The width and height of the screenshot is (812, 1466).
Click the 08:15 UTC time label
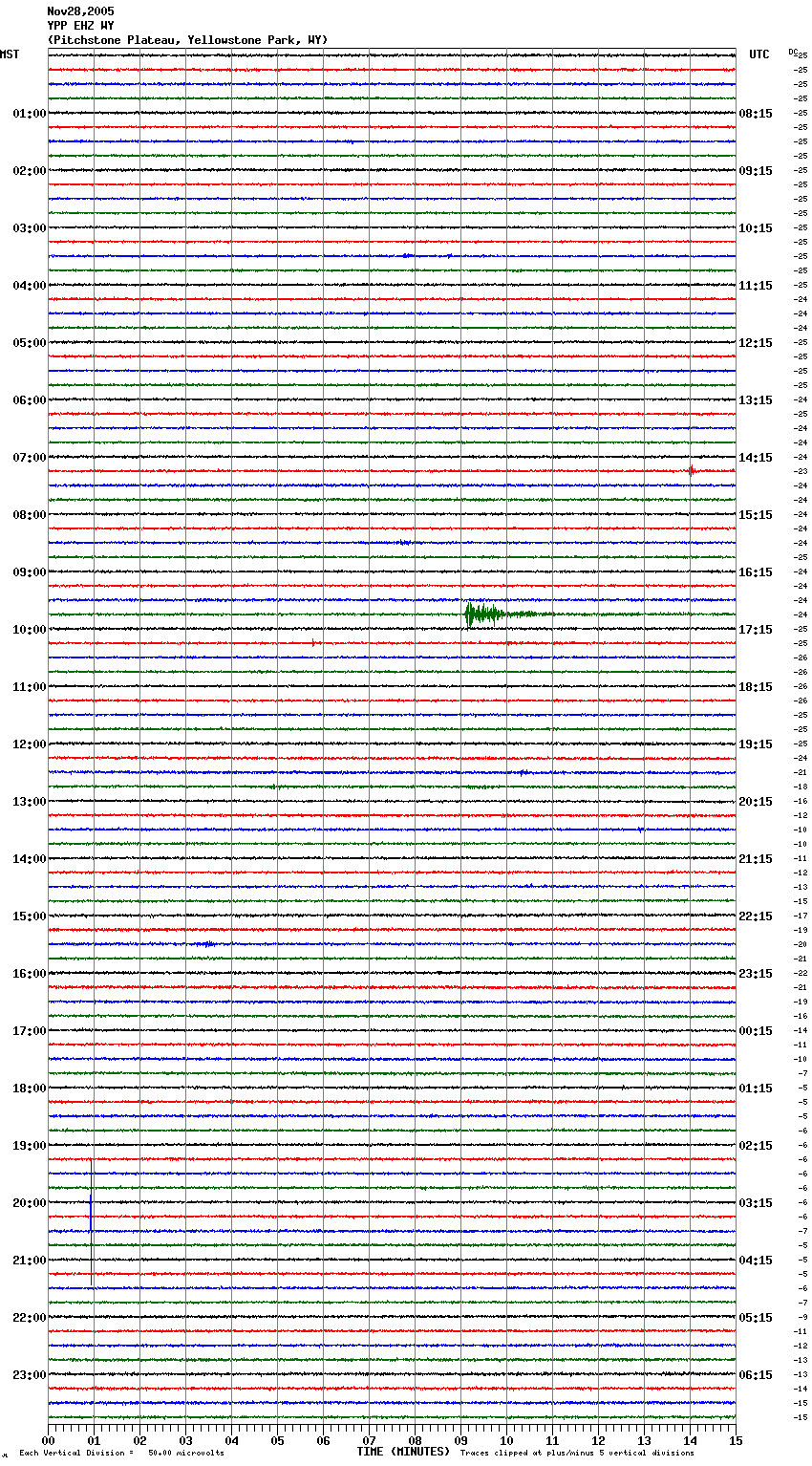point(756,114)
